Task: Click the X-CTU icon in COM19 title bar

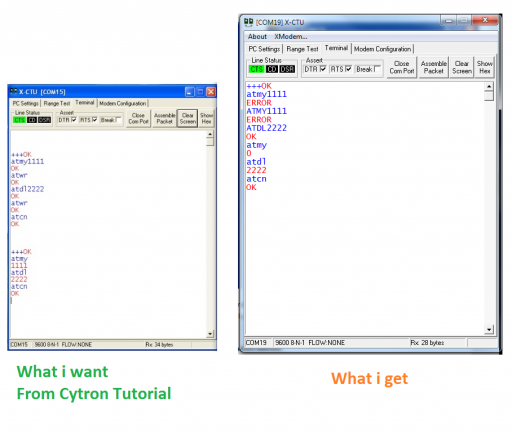Action: [x=248, y=22]
